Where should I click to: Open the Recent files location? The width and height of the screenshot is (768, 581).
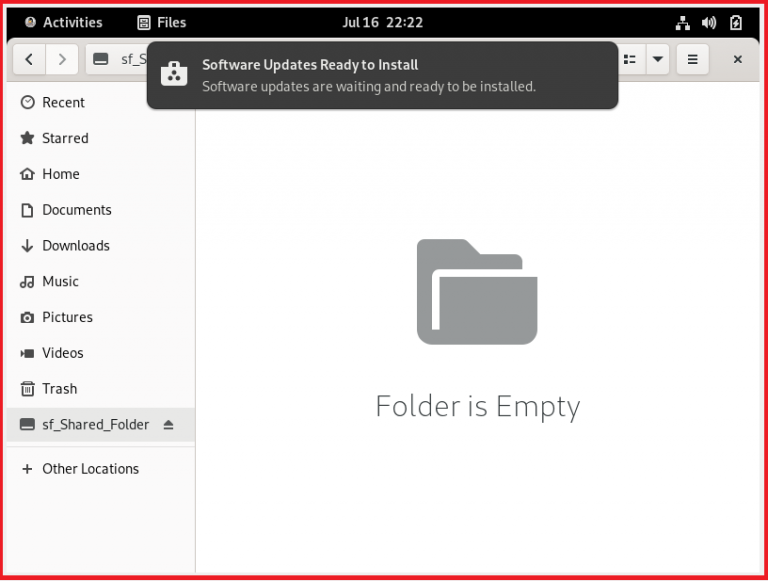pos(63,103)
